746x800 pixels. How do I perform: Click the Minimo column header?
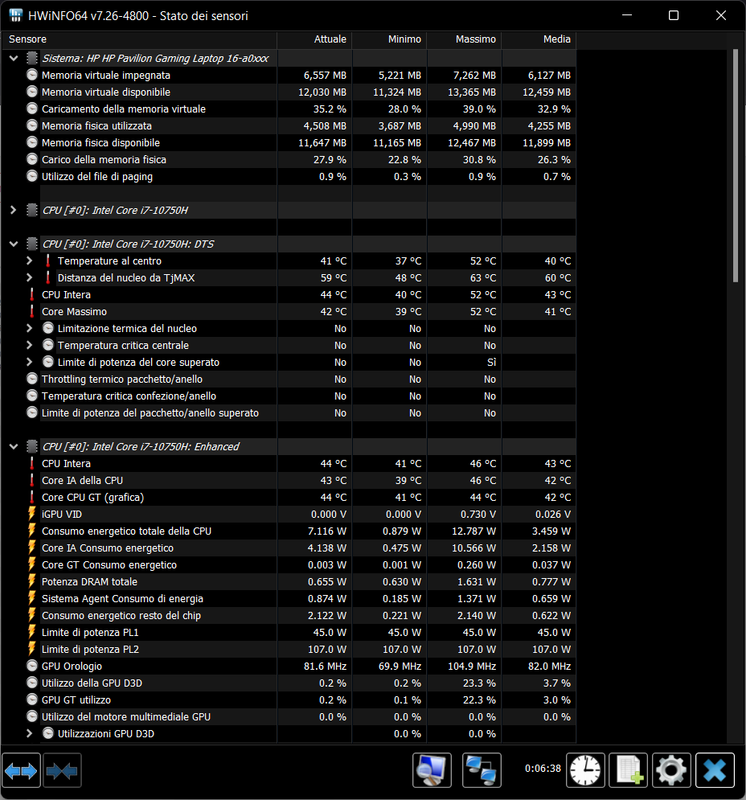(389, 39)
